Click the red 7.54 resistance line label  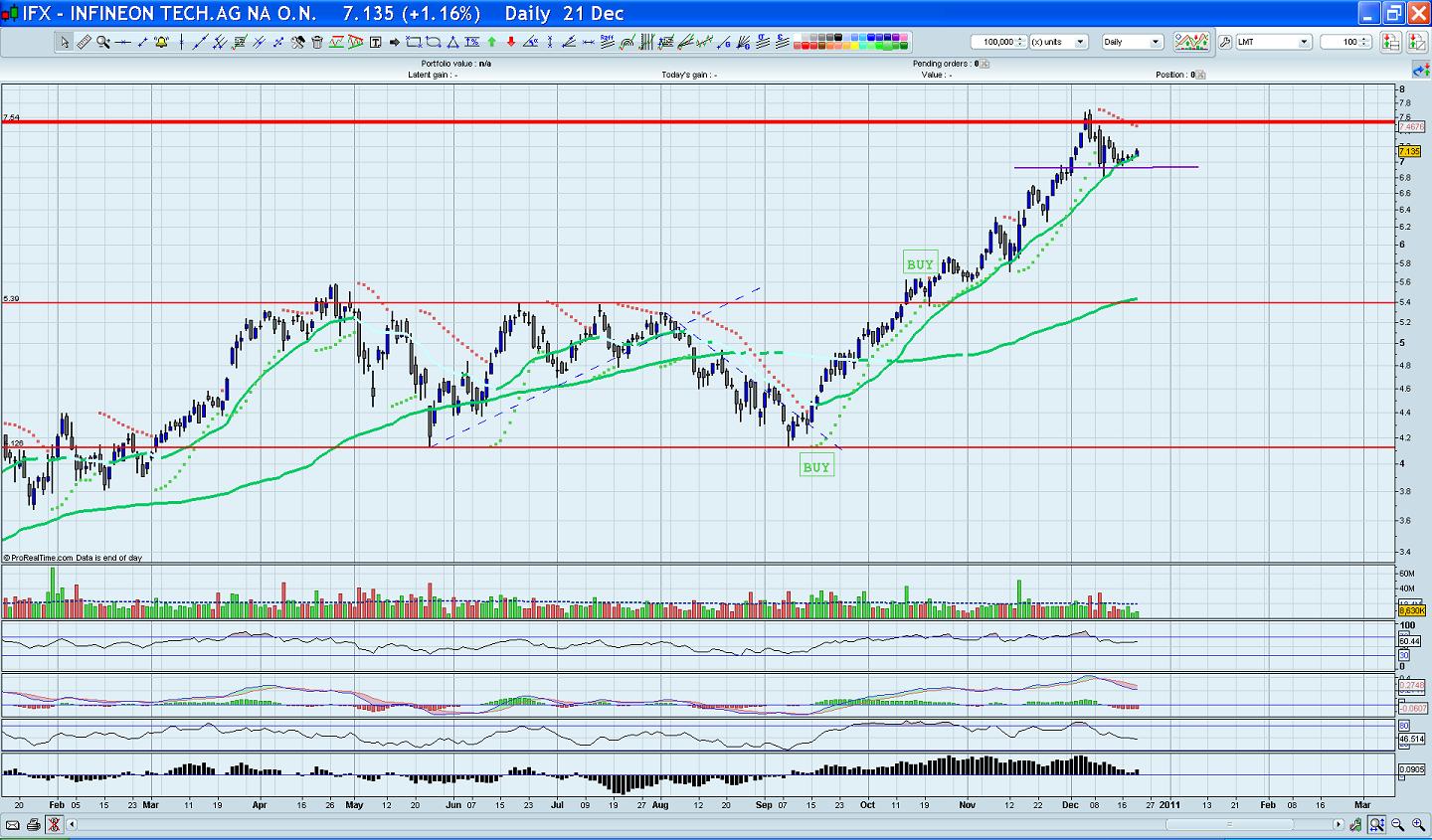pyautogui.click(x=11, y=117)
